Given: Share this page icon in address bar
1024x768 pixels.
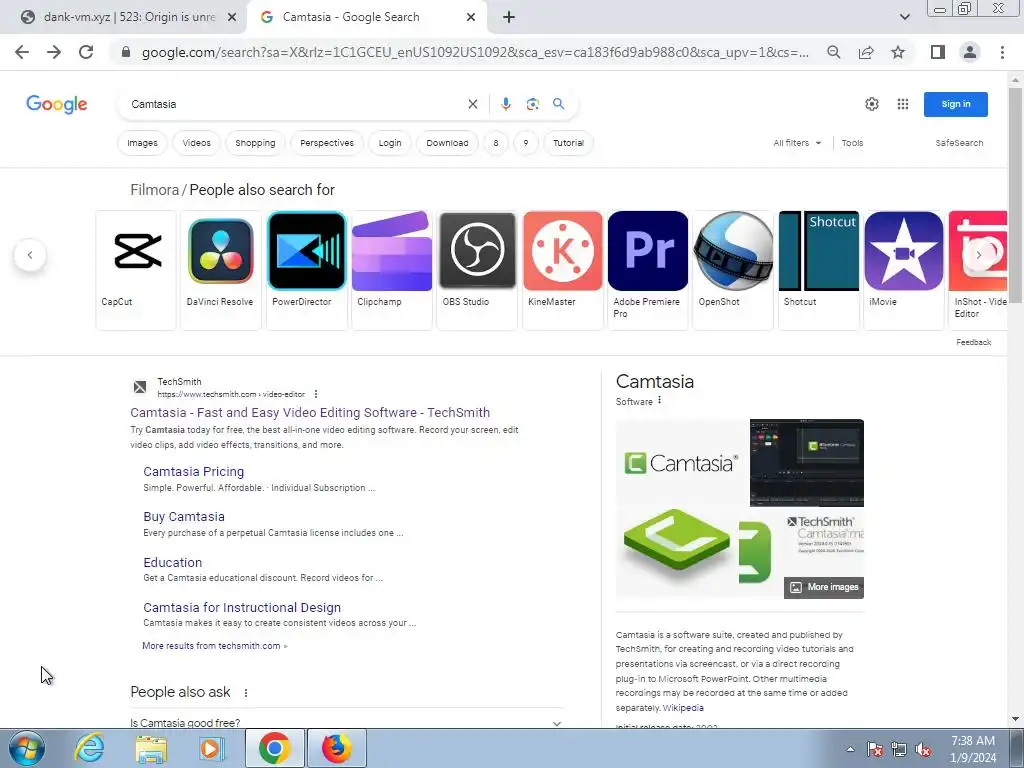Looking at the screenshot, I should point(866,52).
